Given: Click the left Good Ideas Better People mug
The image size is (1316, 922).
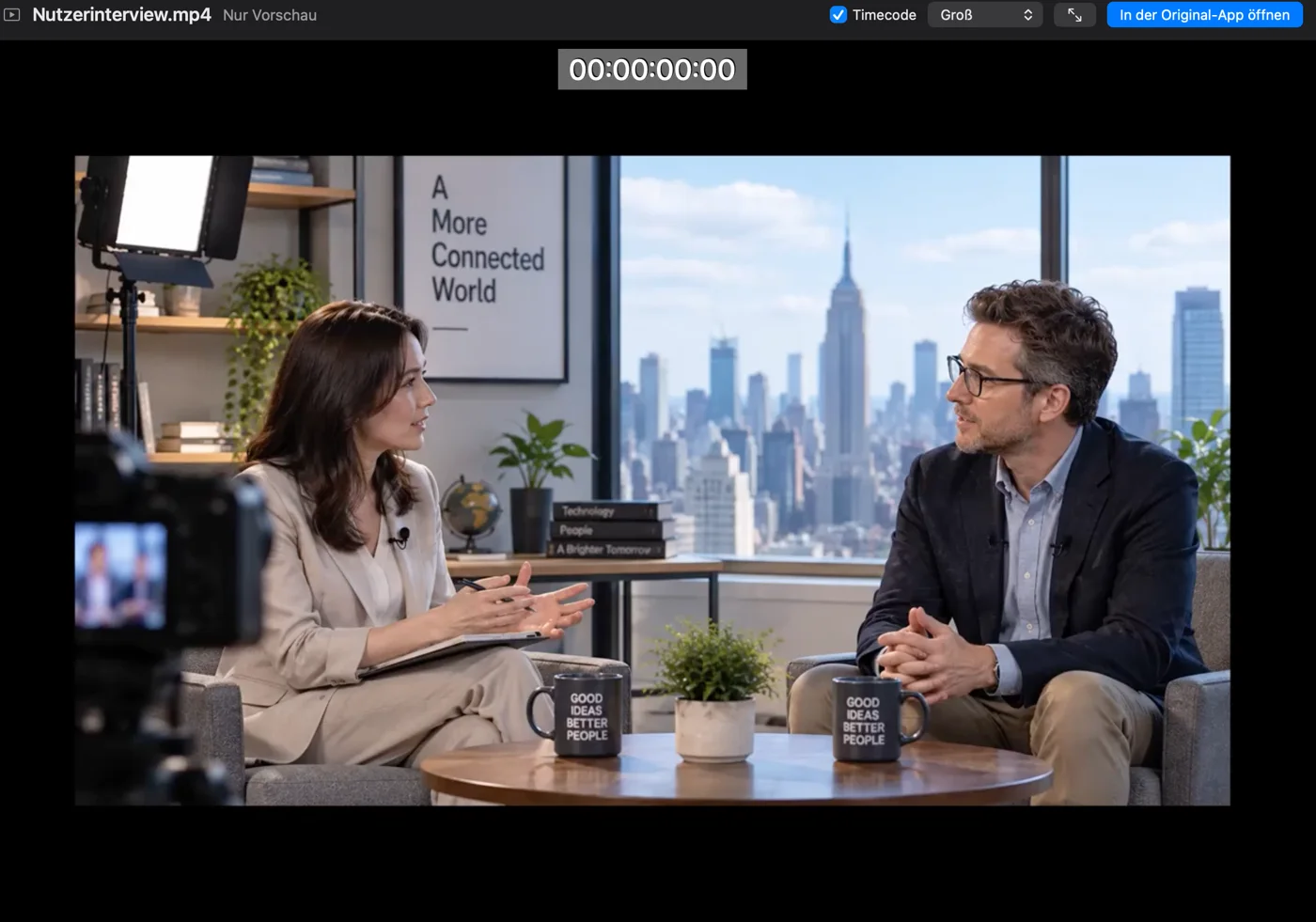Looking at the screenshot, I should click(x=577, y=714).
